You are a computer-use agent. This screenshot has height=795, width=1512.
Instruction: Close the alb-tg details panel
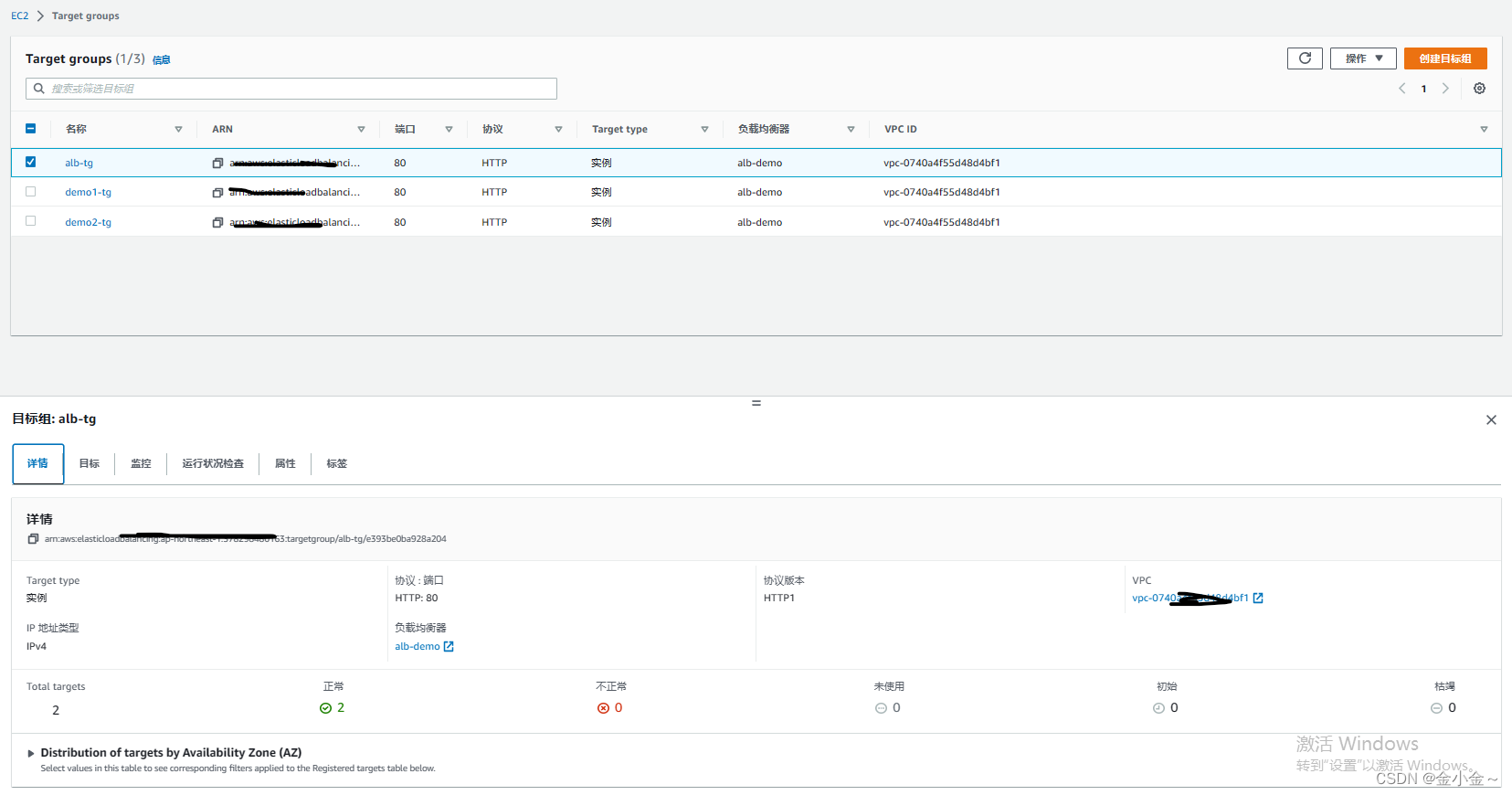click(x=1491, y=420)
